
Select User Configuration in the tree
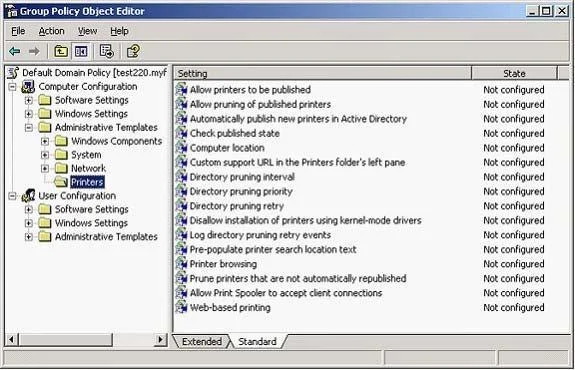tap(77, 196)
